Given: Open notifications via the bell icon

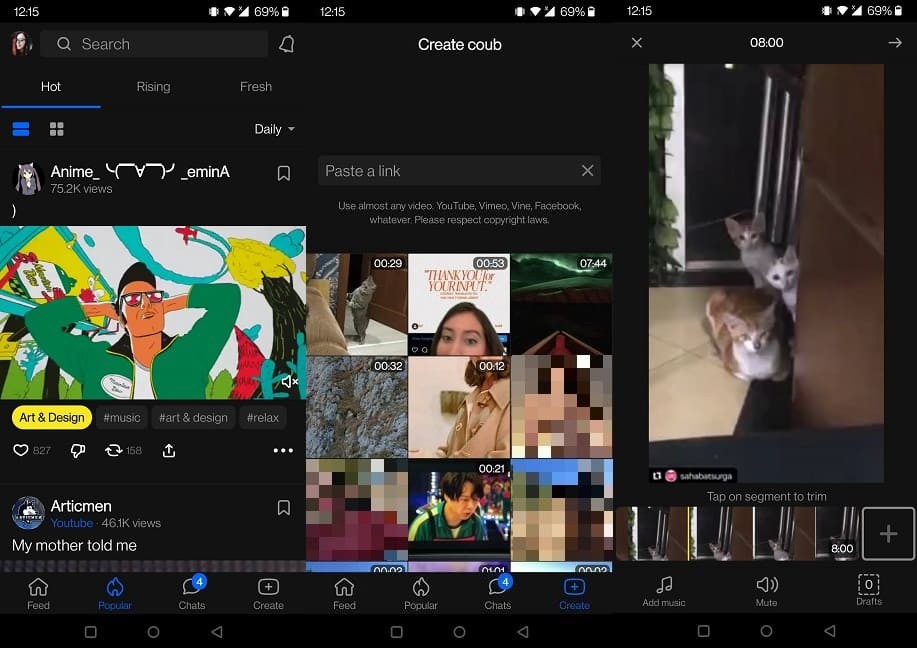Looking at the screenshot, I should click(x=286, y=44).
